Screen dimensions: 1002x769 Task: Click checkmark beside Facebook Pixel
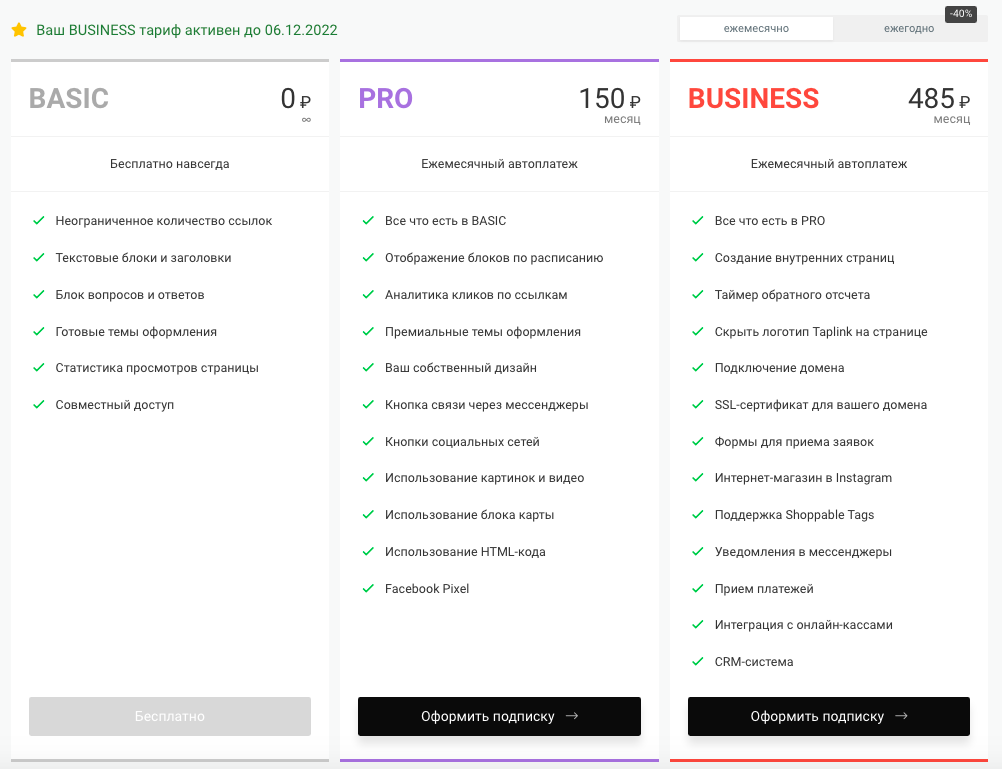pos(368,588)
